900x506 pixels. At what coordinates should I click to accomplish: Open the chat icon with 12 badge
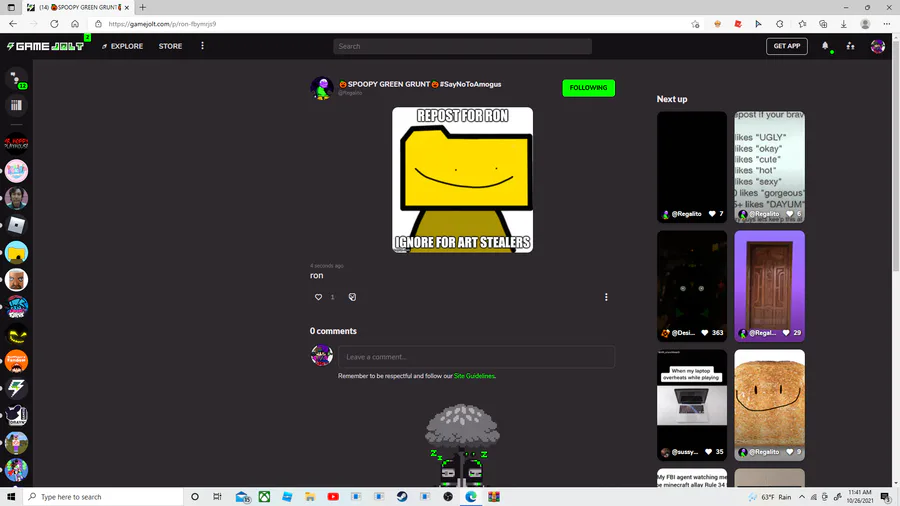(x=16, y=79)
